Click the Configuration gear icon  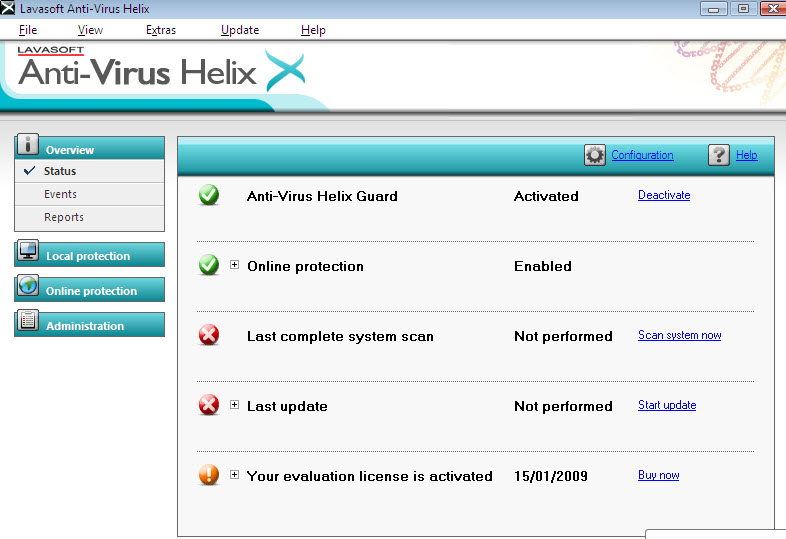(595, 155)
